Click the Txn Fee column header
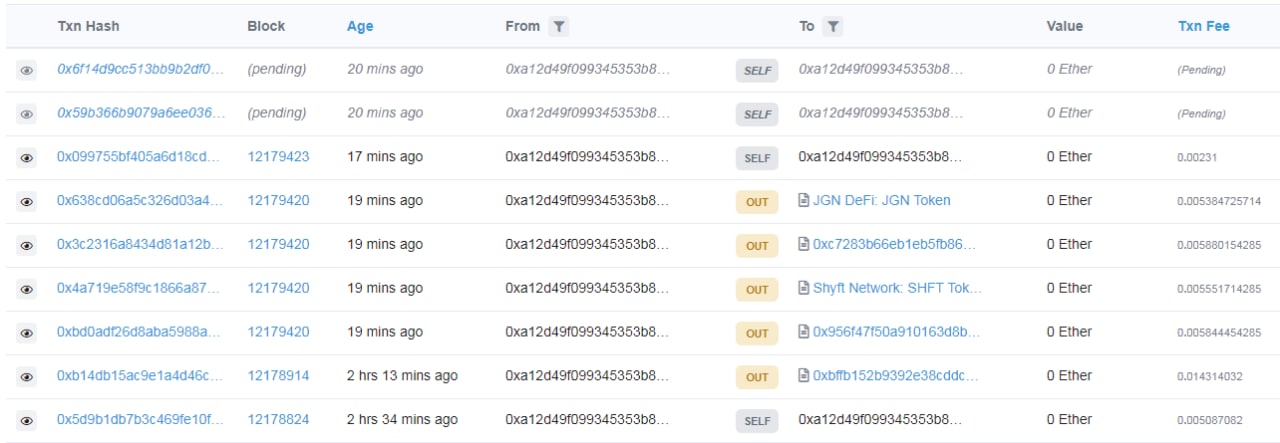 (1204, 27)
